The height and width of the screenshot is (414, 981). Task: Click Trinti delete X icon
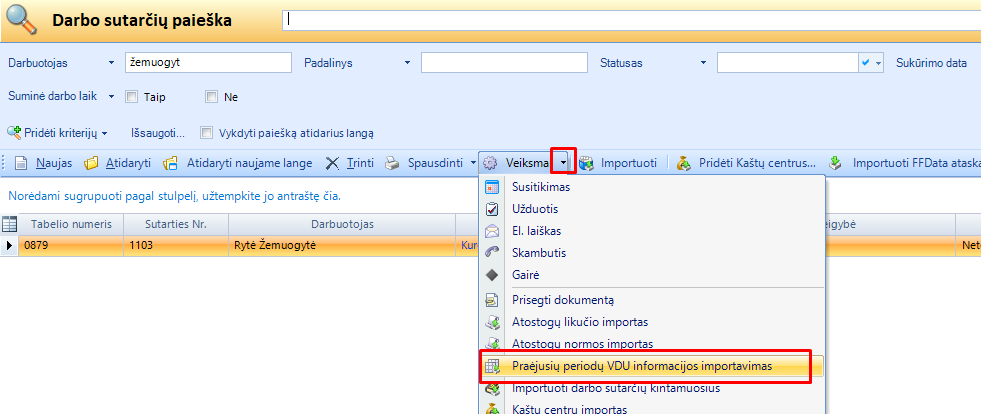point(333,162)
